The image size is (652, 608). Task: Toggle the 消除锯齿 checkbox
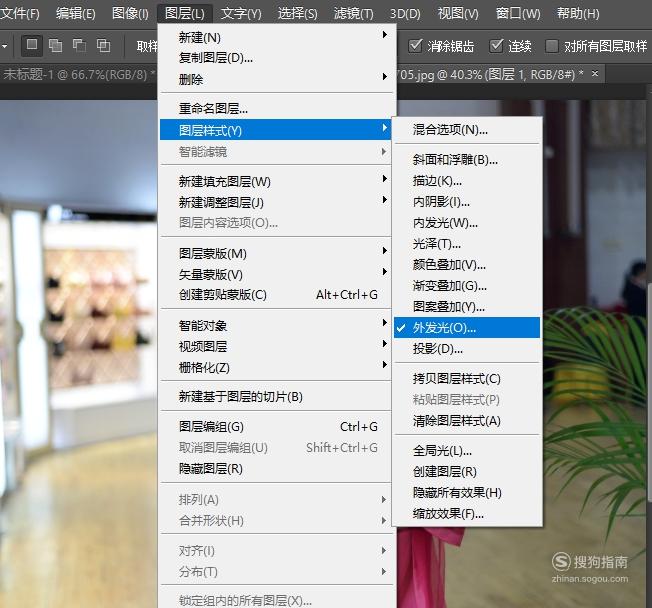415,46
